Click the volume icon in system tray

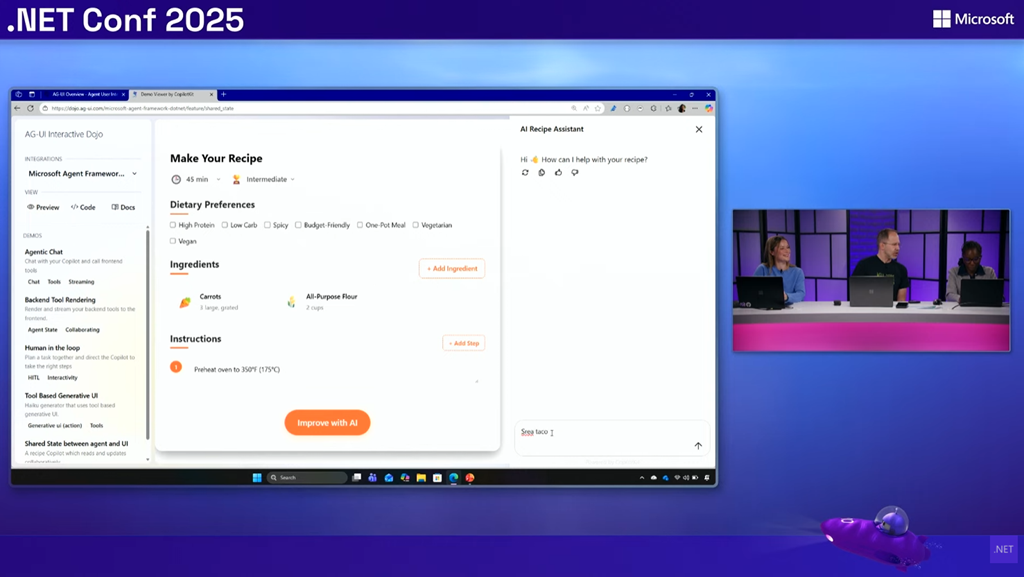(686, 478)
